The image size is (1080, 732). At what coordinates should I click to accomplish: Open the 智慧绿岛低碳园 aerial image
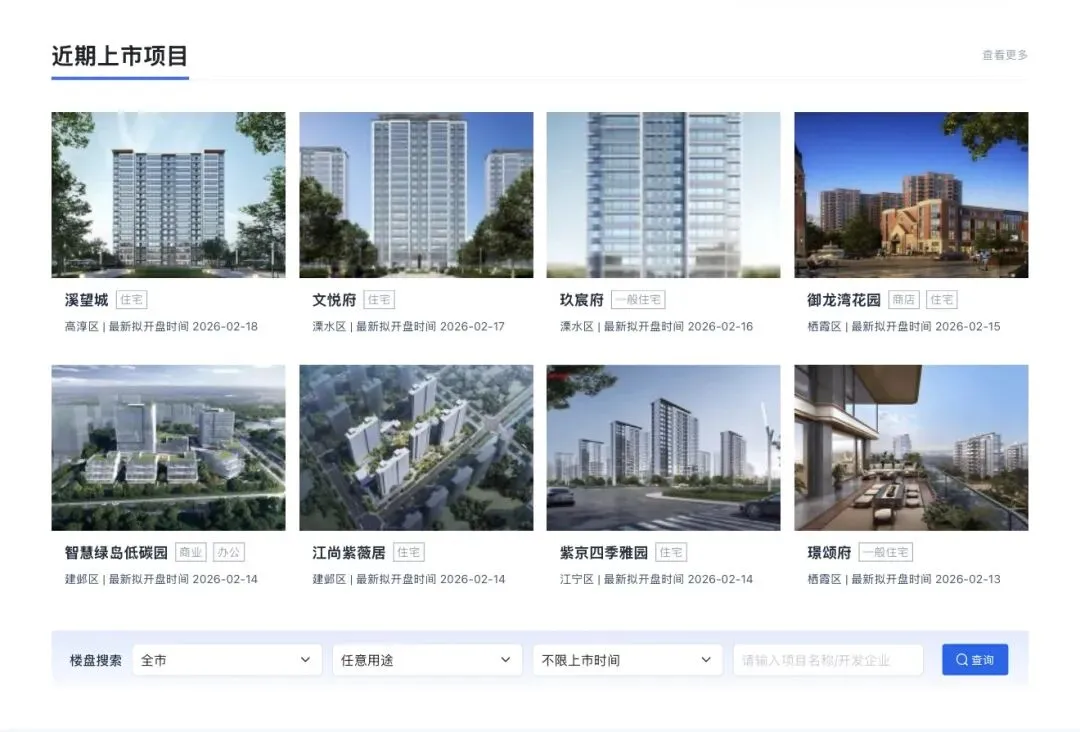pos(168,448)
